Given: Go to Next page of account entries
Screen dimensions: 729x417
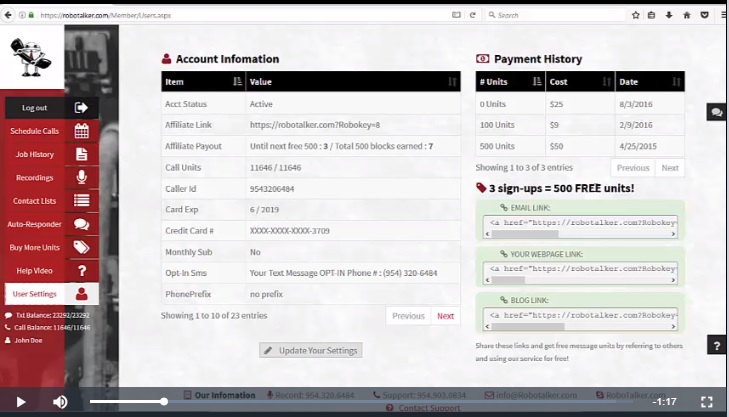Looking at the screenshot, I should tap(445, 316).
